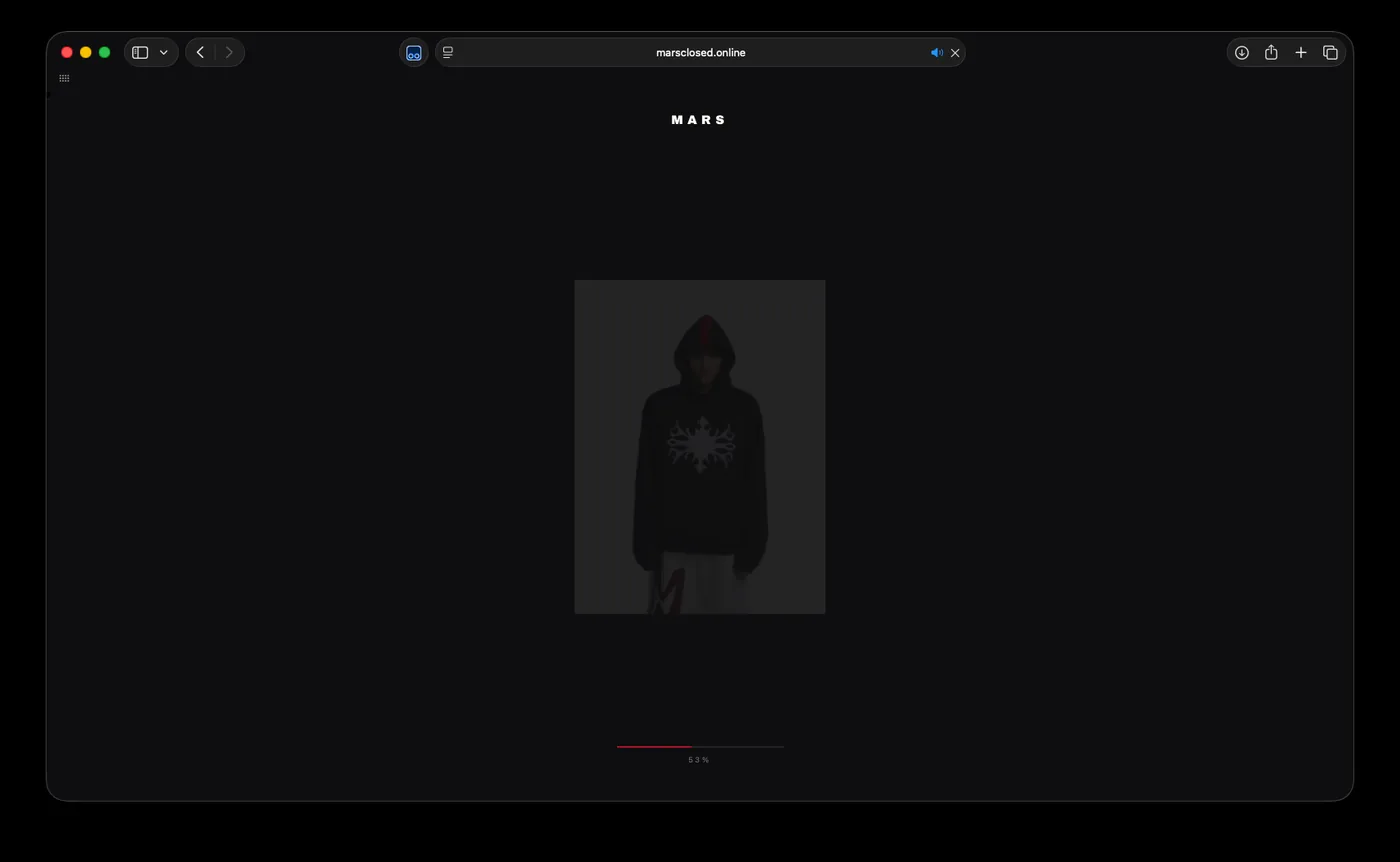The width and height of the screenshot is (1400, 862).
Task: Click the MARS logo heading
Action: pyautogui.click(x=699, y=120)
